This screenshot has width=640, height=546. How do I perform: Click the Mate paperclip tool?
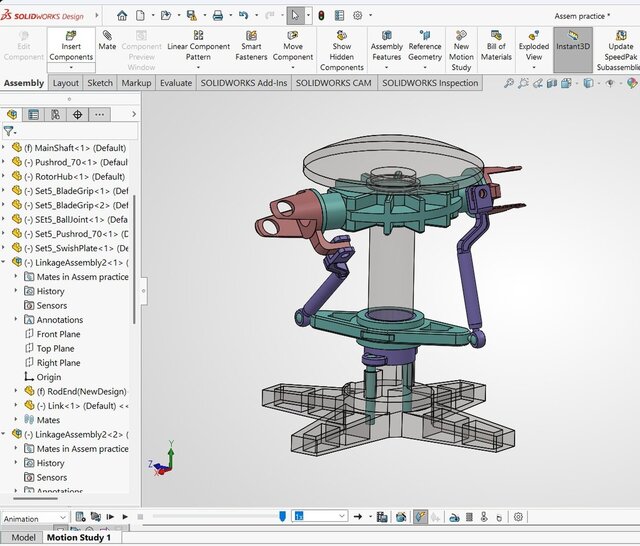[107, 41]
